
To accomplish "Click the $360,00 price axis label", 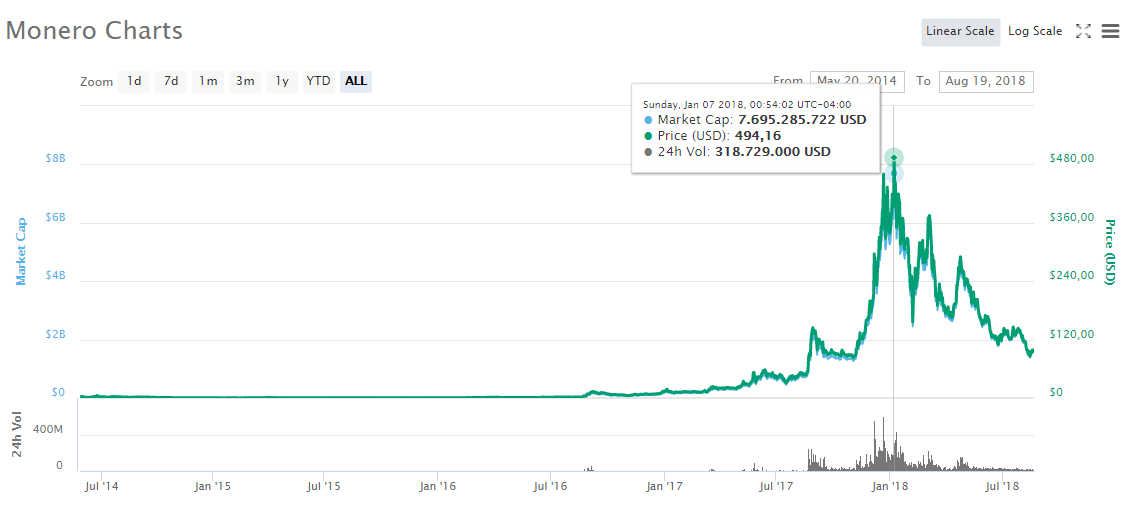I will pyautogui.click(x=1071, y=217).
